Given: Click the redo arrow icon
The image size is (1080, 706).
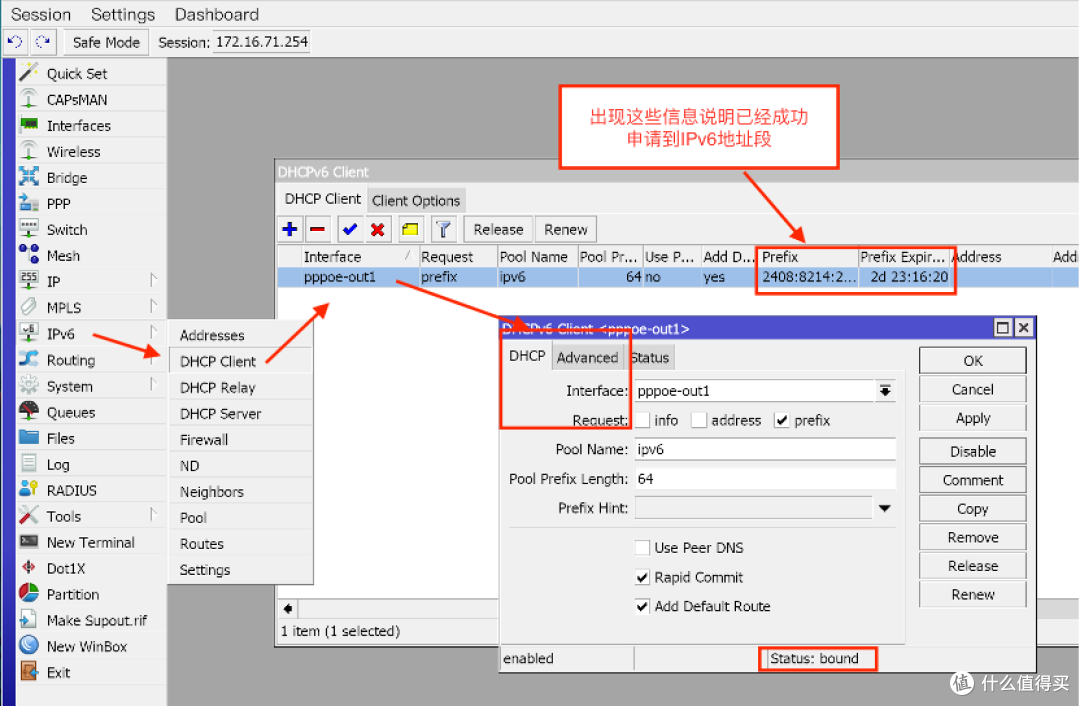Looking at the screenshot, I should click(43, 42).
